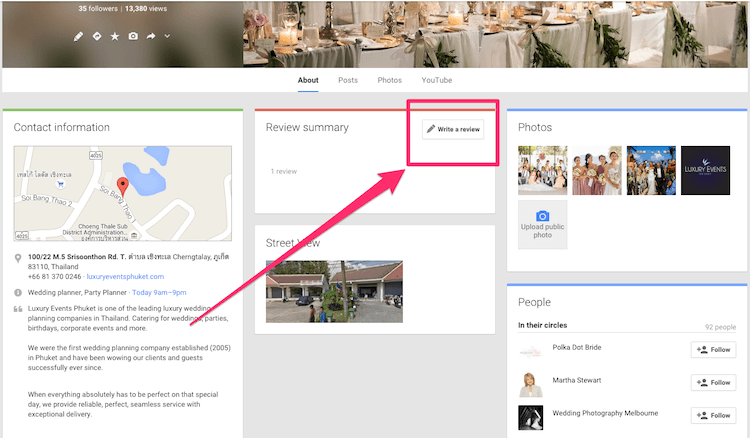The image size is (750, 438).
Task: Click the In their circles heading
Action: 542,325
